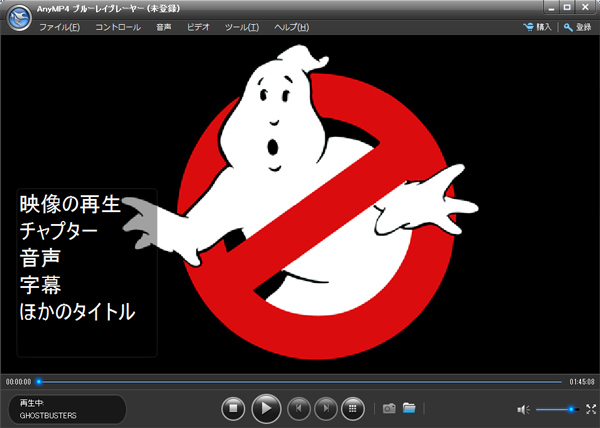Image resolution: width=600 pixels, height=428 pixels.
Task: Stop playback with the stop button
Action: point(233,408)
